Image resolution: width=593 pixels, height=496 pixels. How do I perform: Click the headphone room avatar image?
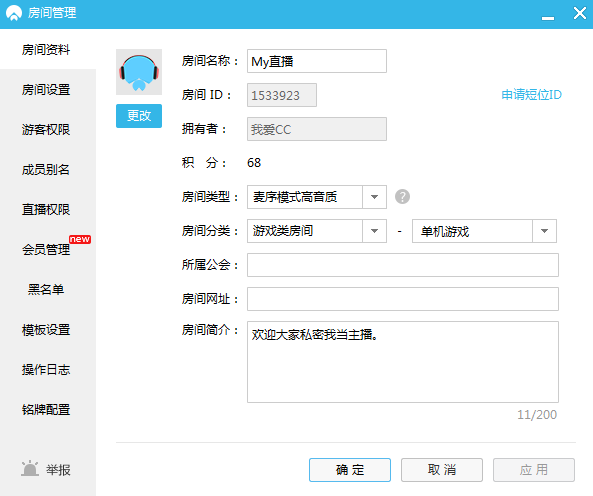[x=139, y=72]
